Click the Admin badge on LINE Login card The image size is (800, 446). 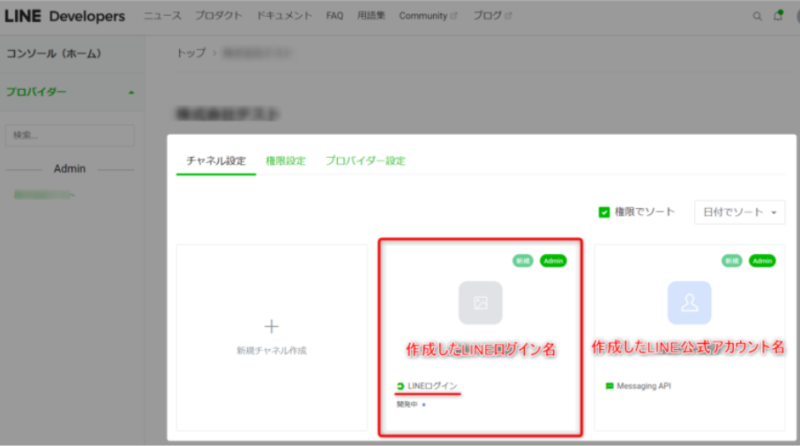coord(553,261)
